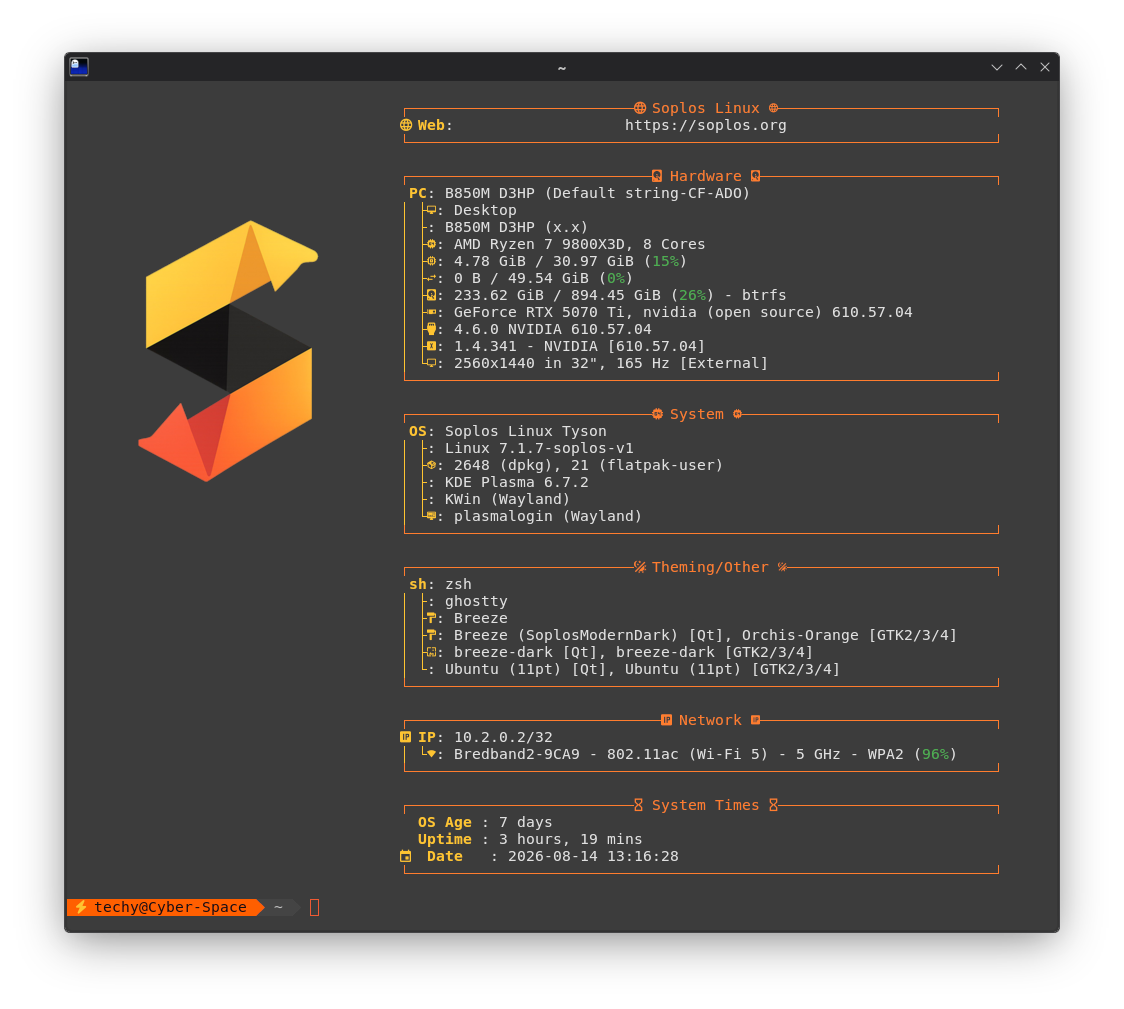Screen dimensions: 1124x1009
Task: Click the display icon beside 2560x1440
Action: coord(432,363)
